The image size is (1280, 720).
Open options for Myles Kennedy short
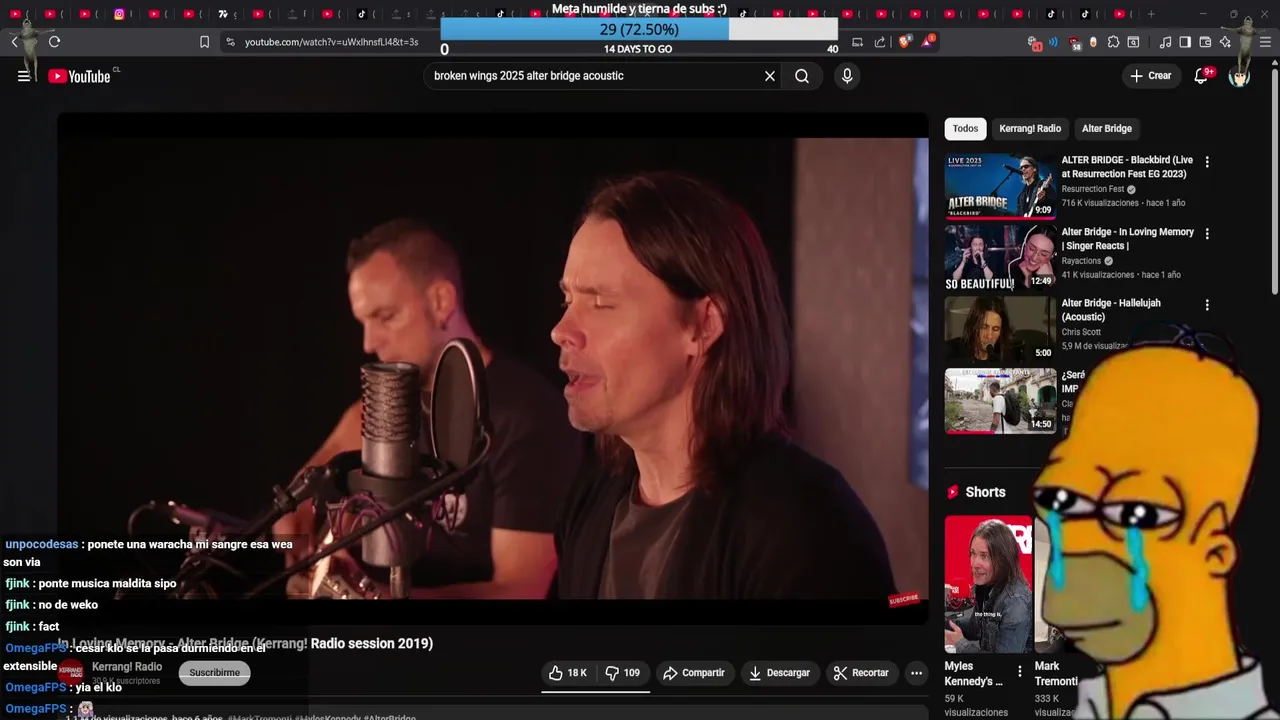pyautogui.click(x=1019, y=672)
